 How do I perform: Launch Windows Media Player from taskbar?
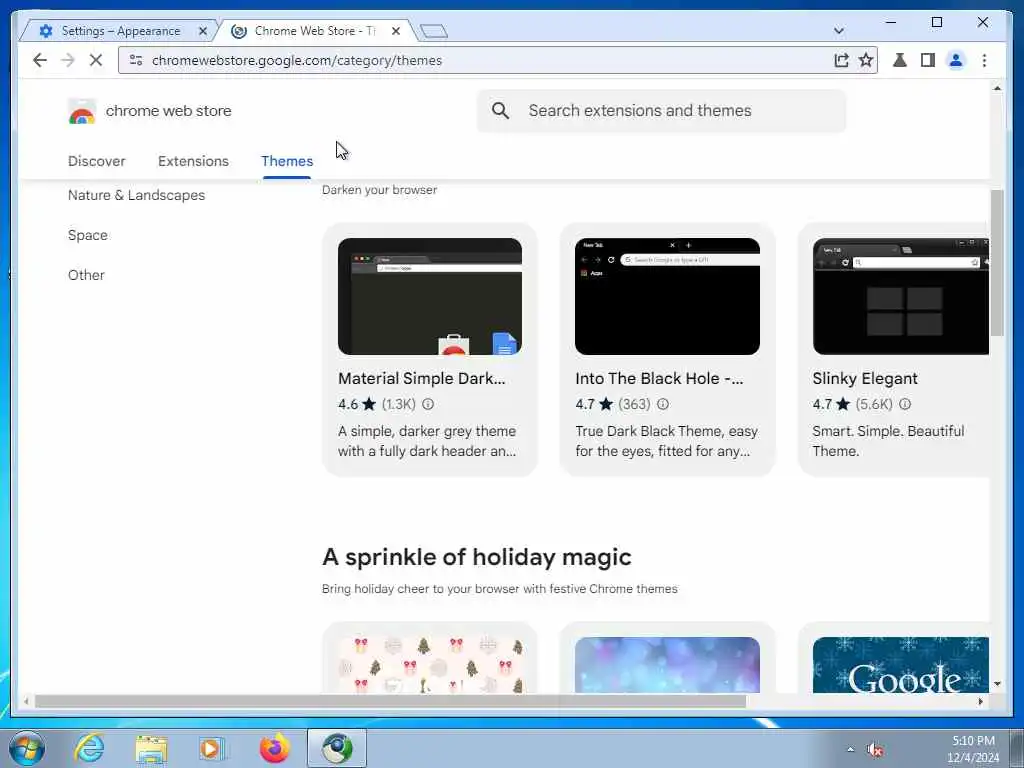[x=212, y=748]
